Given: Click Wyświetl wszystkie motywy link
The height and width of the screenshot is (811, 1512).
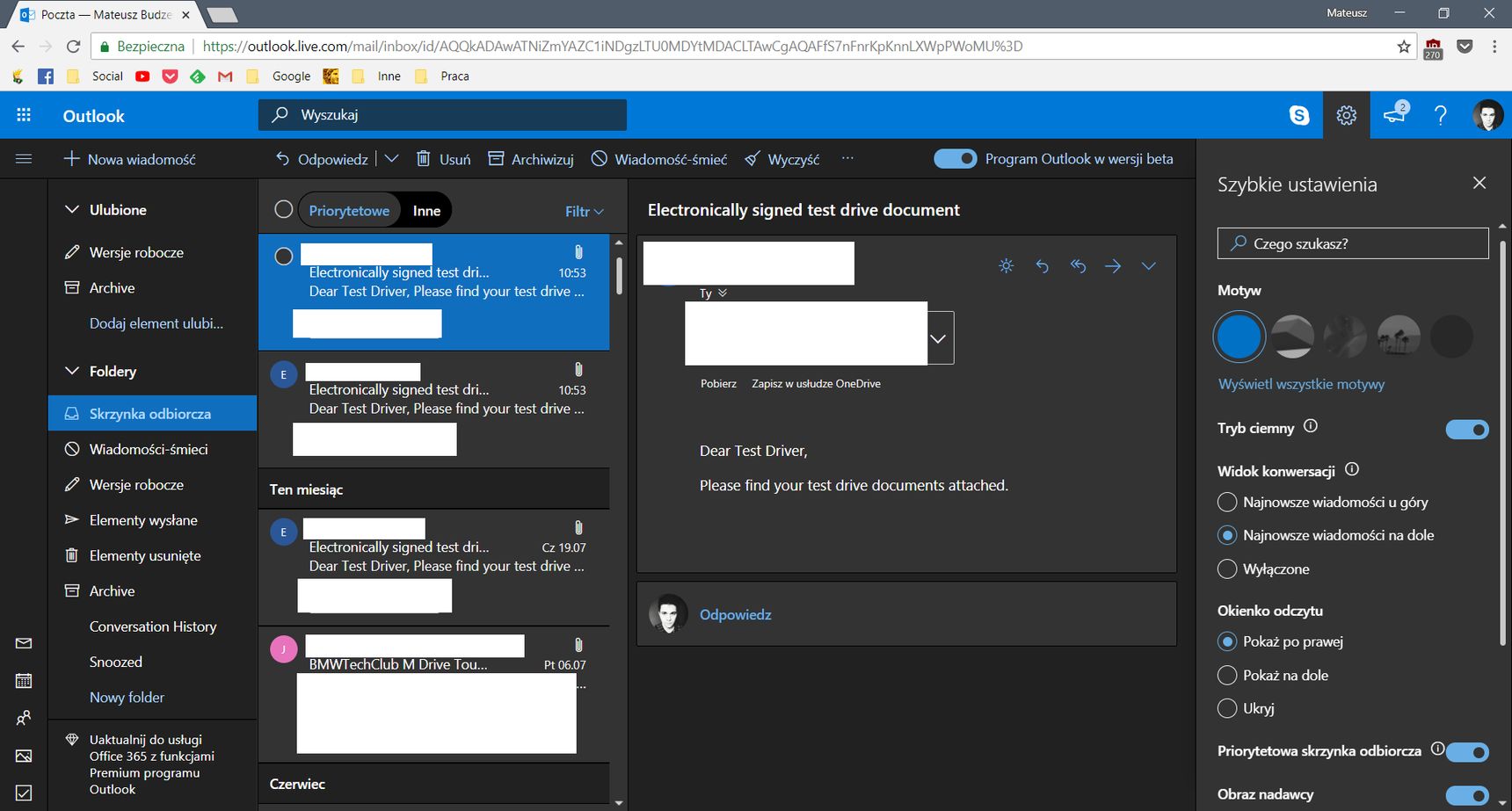Looking at the screenshot, I should [x=1301, y=384].
